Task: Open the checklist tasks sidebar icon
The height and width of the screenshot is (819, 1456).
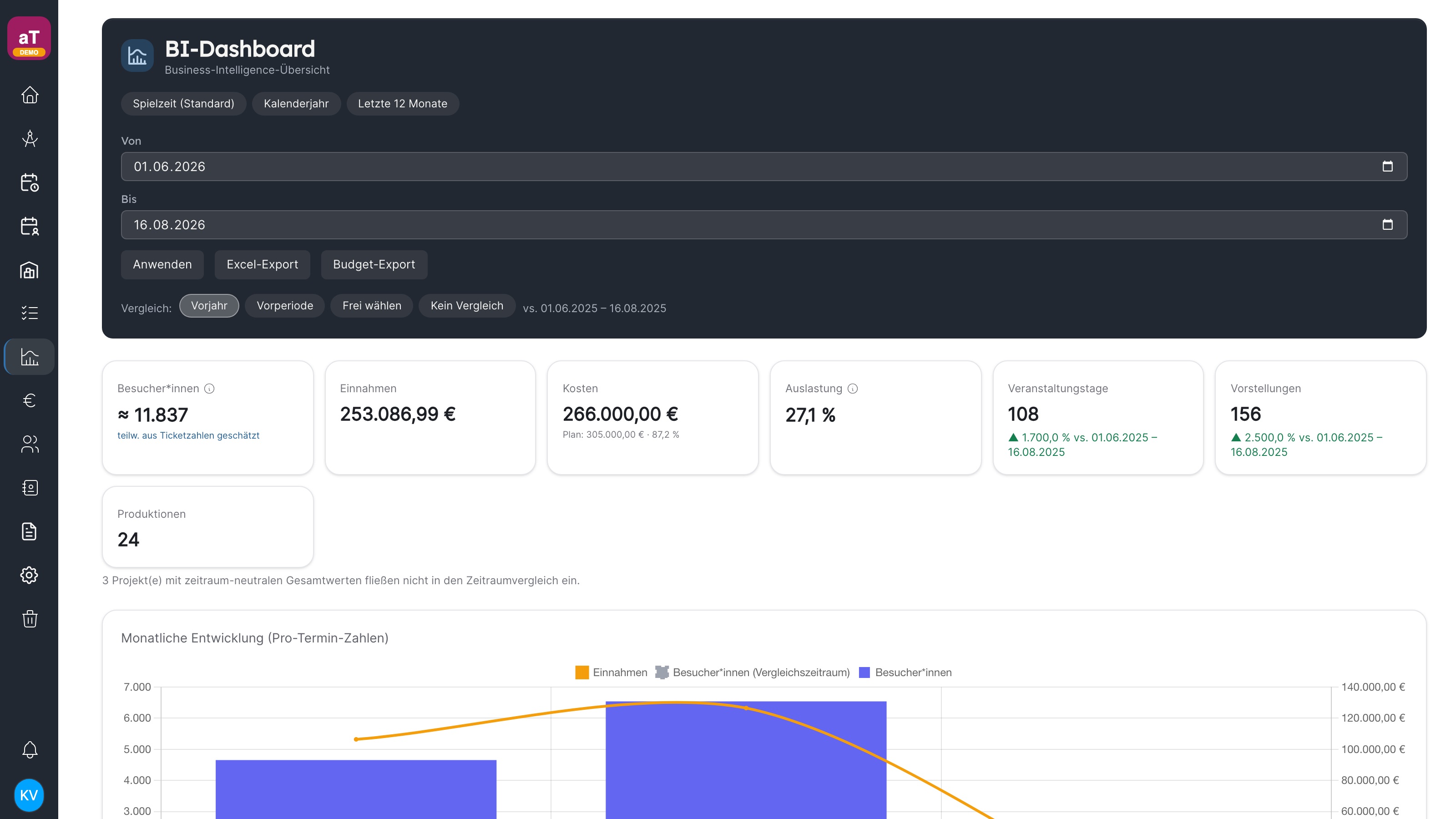Action: 30,313
